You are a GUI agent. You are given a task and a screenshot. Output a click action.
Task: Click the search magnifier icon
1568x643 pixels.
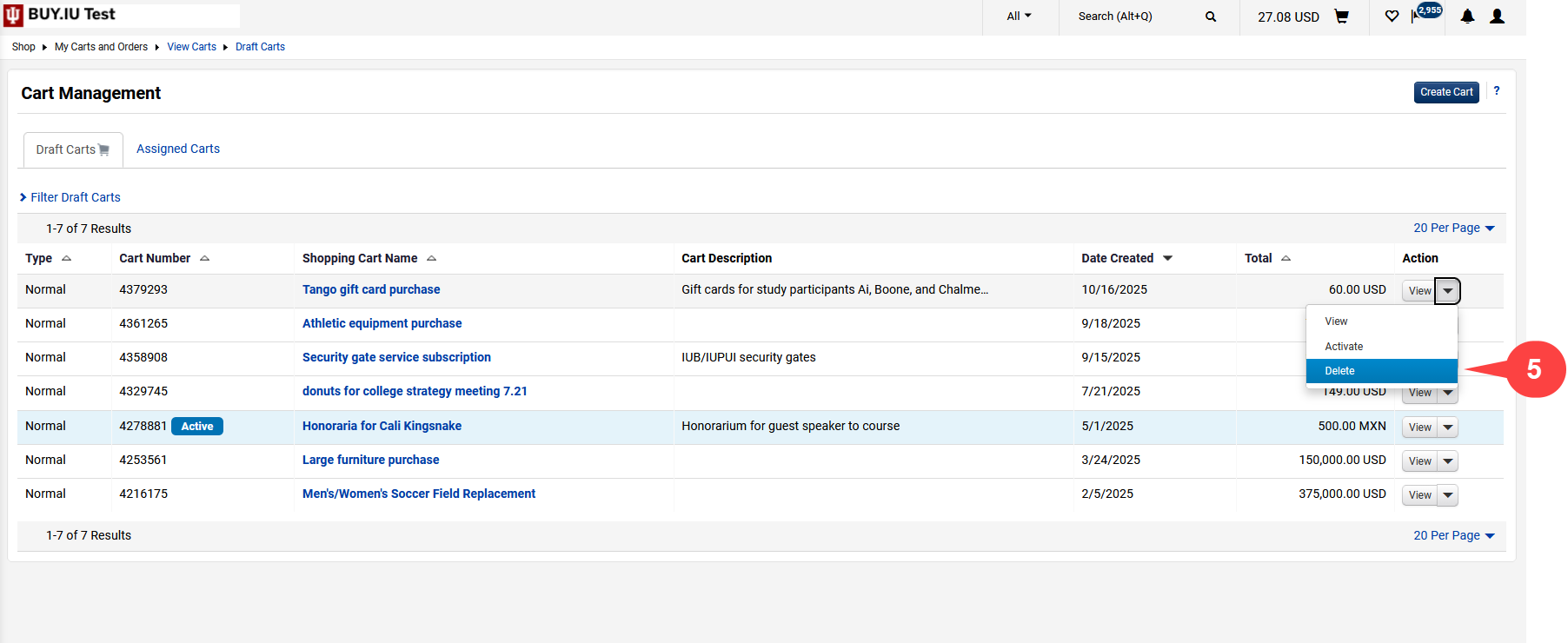(x=1211, y=17)
